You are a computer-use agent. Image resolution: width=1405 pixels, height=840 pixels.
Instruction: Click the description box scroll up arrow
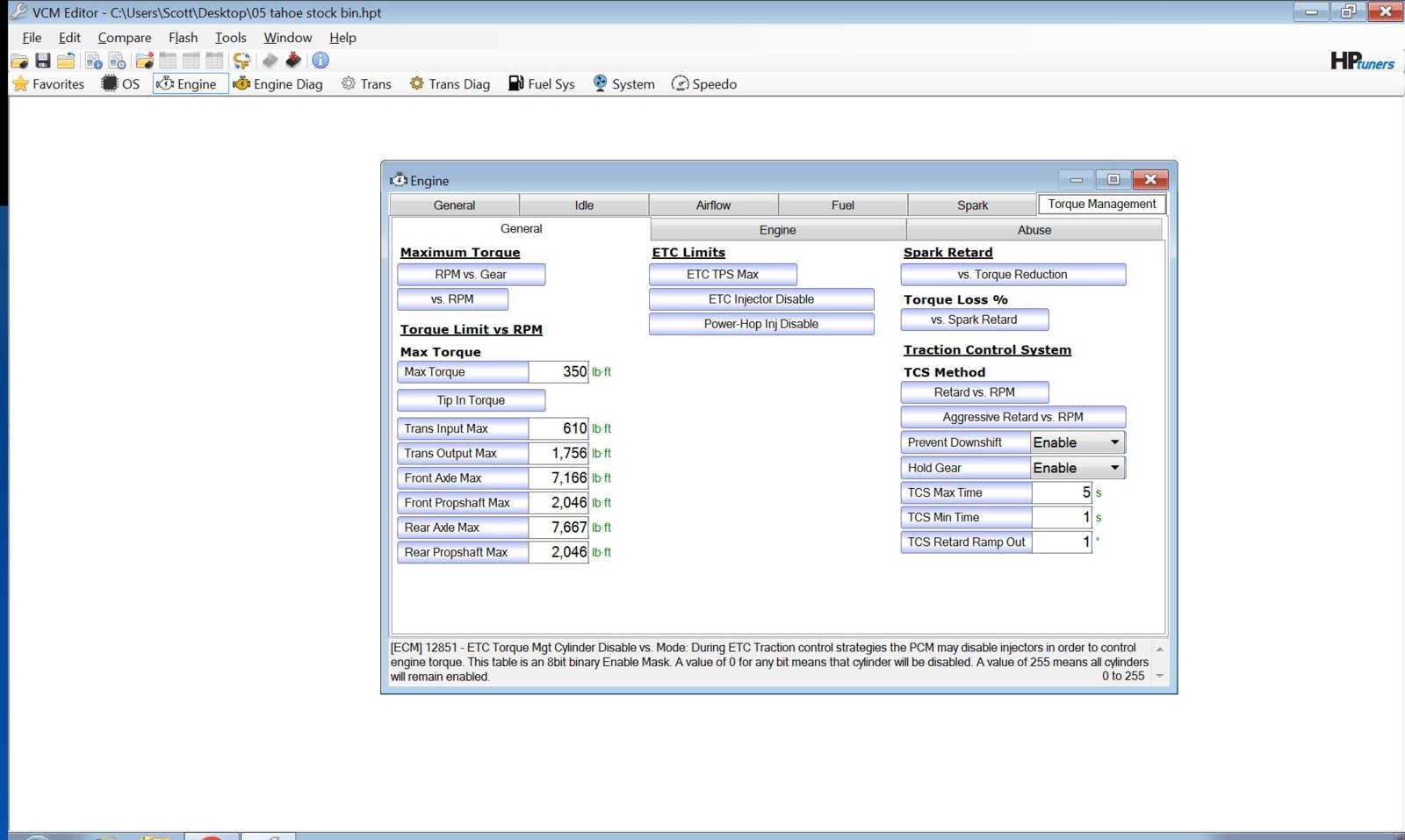(1160, 650)
